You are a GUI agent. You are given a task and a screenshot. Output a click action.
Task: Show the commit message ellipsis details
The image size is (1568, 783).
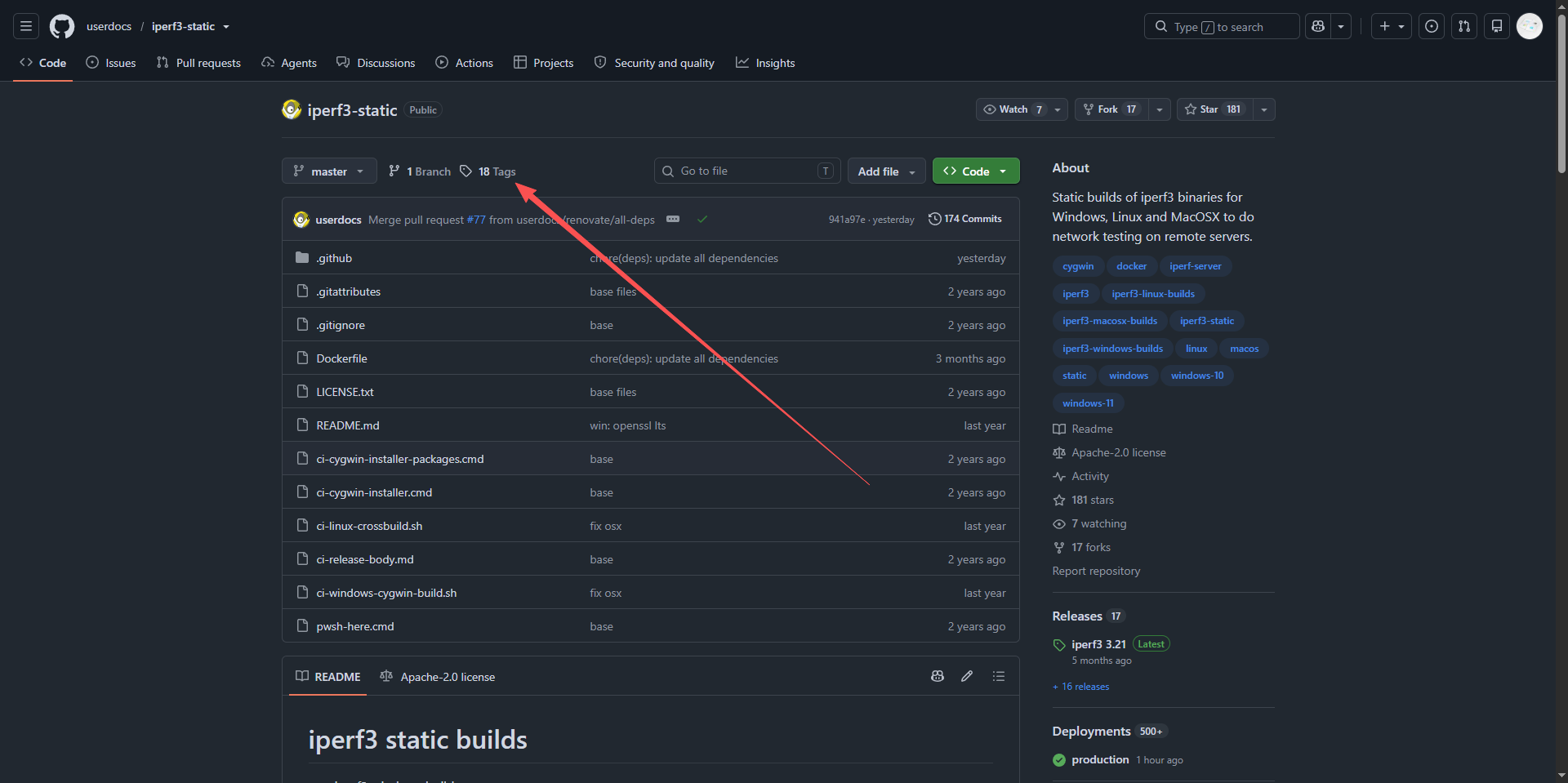pyautogui.click(x=673, y=219)
